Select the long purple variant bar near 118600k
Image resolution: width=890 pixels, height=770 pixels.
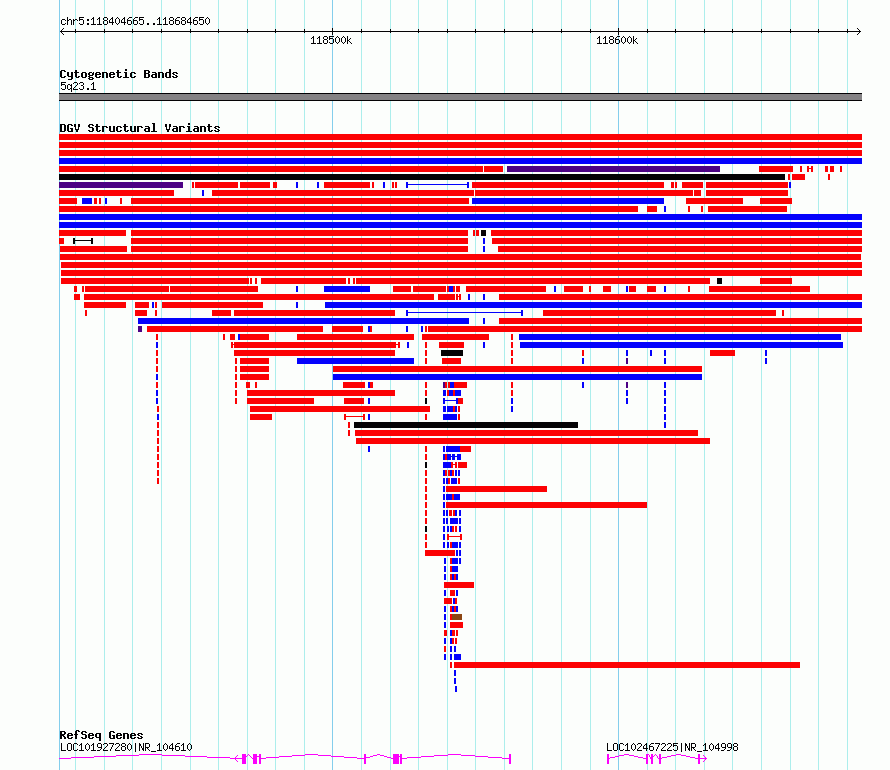[x=613, y=169]
